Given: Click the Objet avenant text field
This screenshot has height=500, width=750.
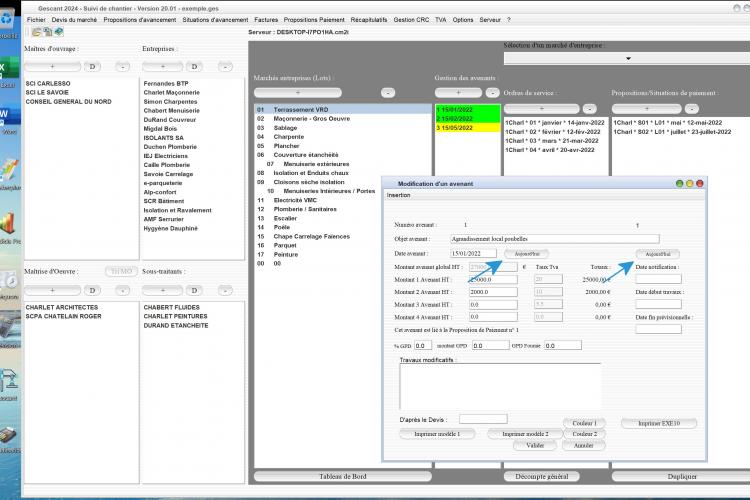Looking at the screenshot, I should tap(555, 239).
